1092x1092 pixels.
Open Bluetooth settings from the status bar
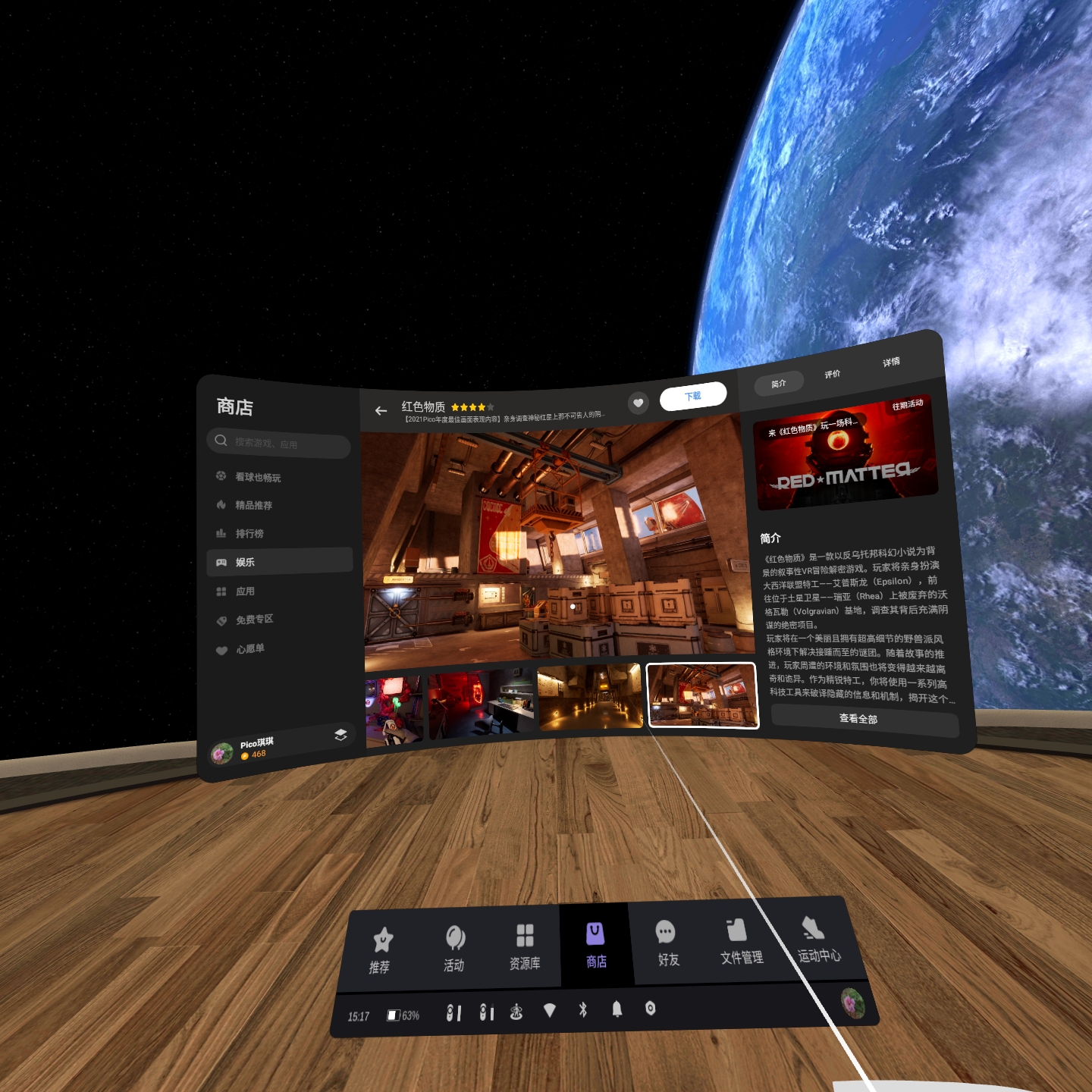(583, 1009)
